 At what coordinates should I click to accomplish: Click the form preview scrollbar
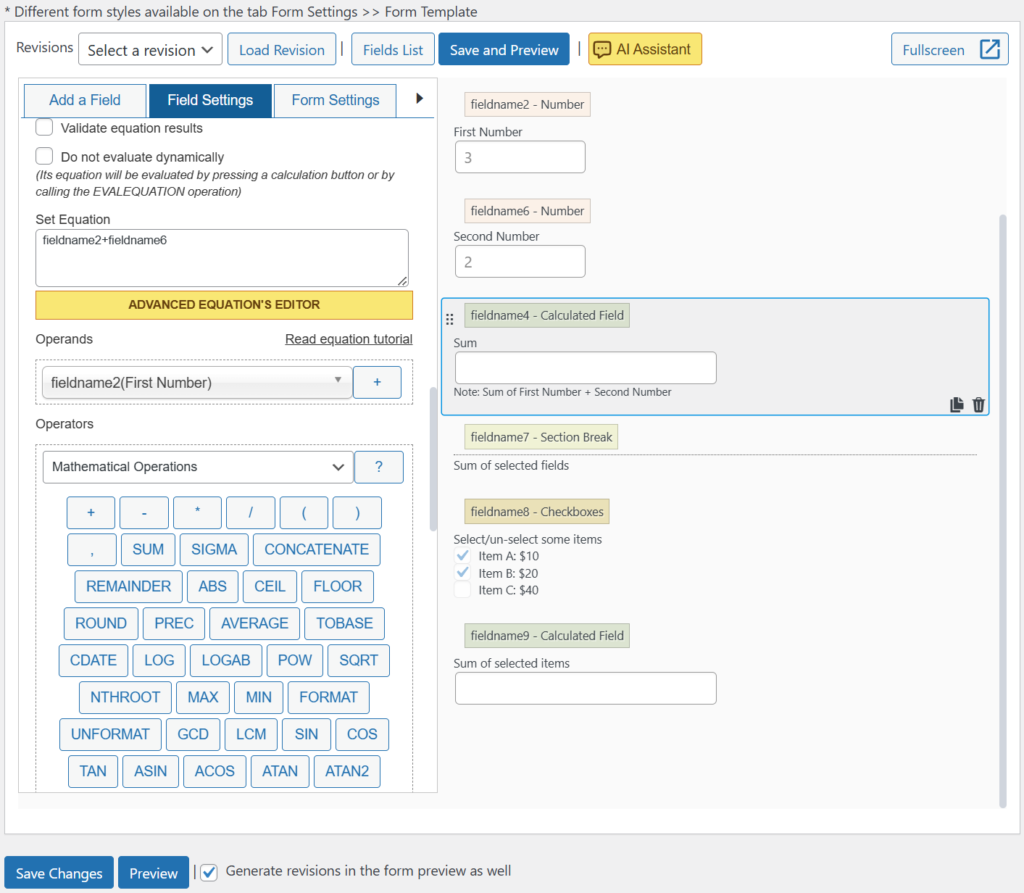[x=1003, y=511]
